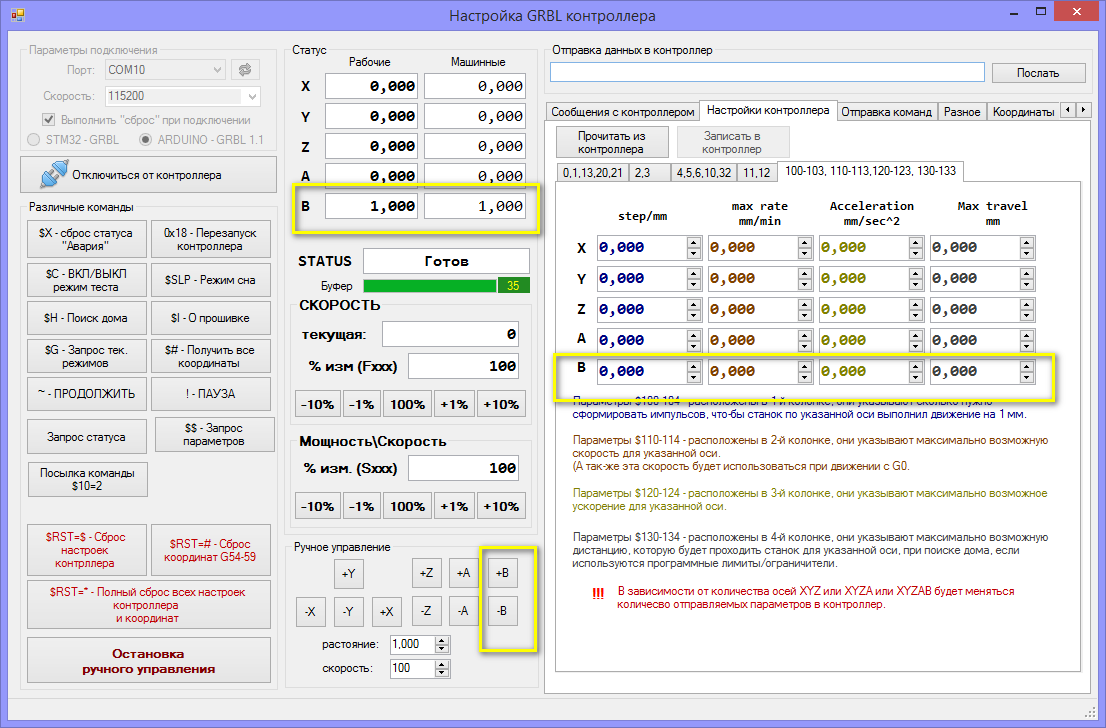The height and width of the screenshot is (728, 1106).
Task: Click the Acceleration spinner for Z axis
Action: [916, 310]
